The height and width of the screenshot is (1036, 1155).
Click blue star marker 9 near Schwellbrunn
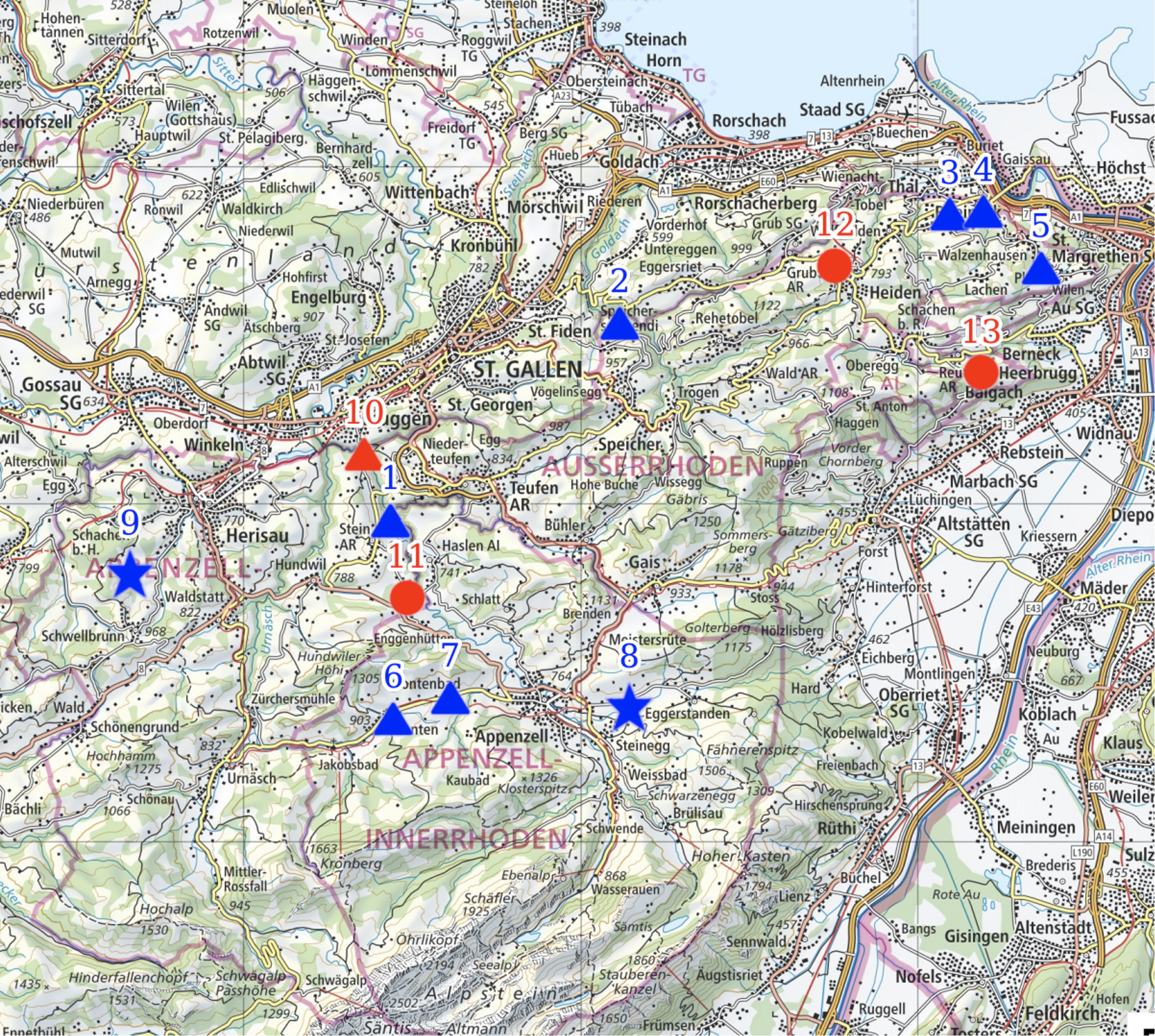point(130,574)
